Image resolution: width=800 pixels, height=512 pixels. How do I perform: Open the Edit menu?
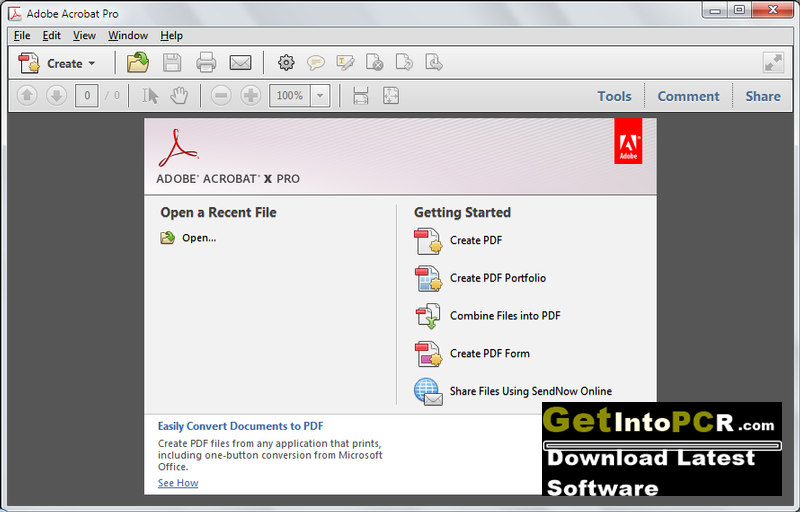(x=52, y=36)
